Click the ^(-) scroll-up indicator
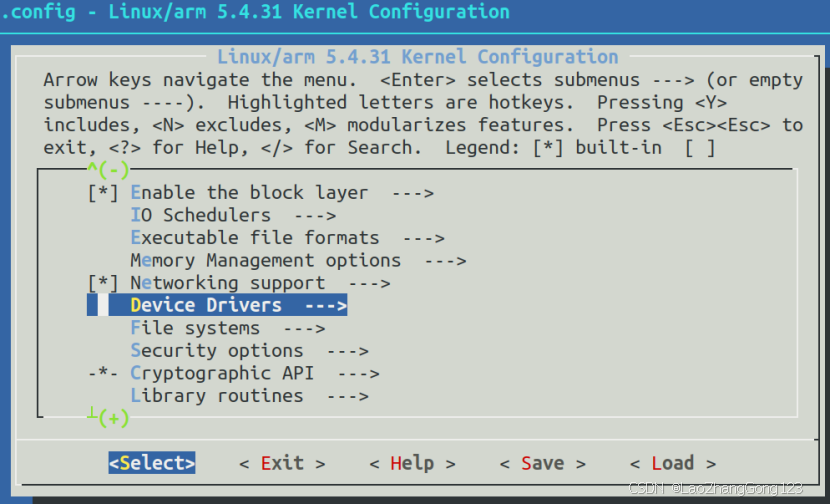 (x=108, y=170)
